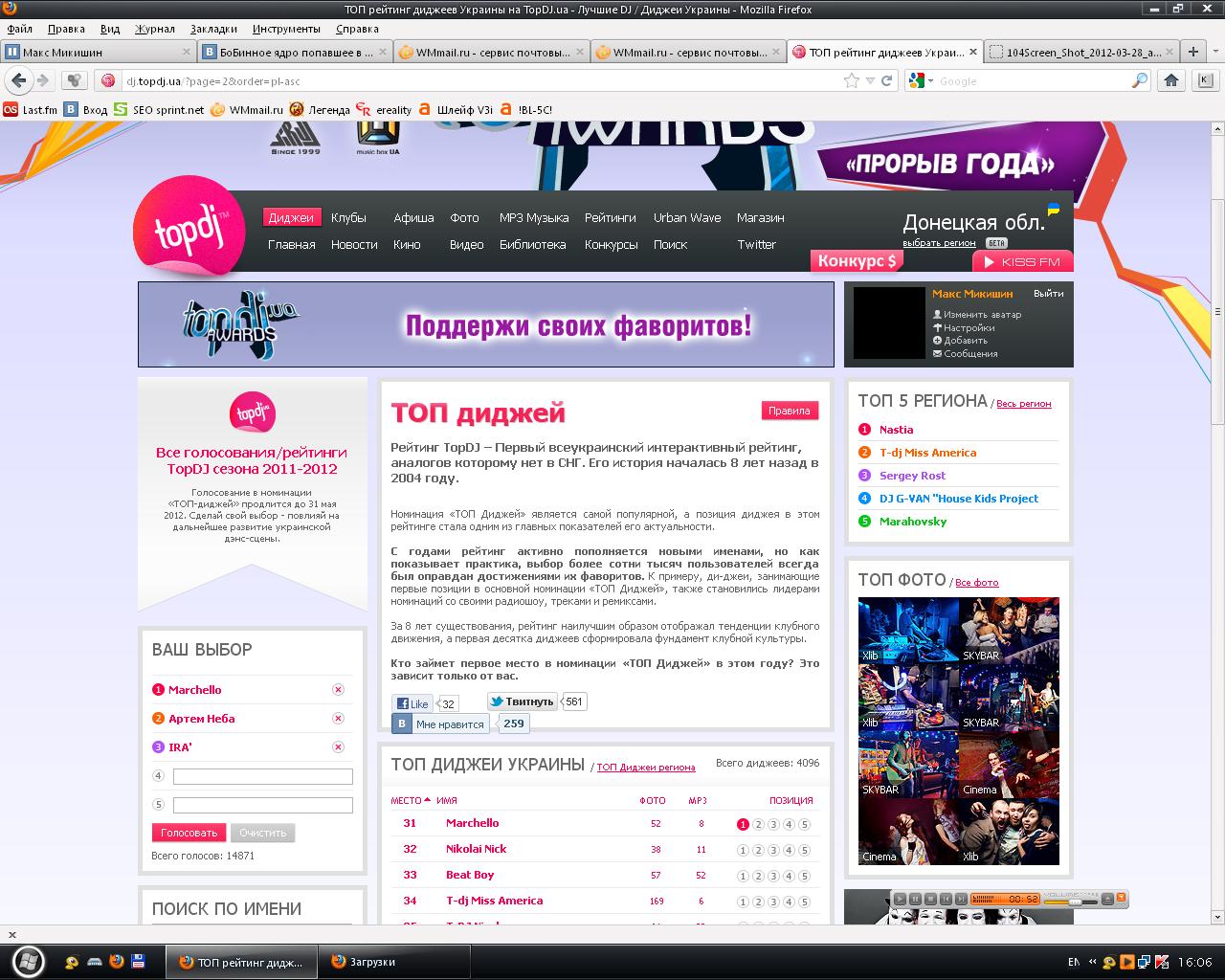This screenshot has width=1225, height=980.
Task: Remove IRA' from your choices
Action: (x=338, y=747)
